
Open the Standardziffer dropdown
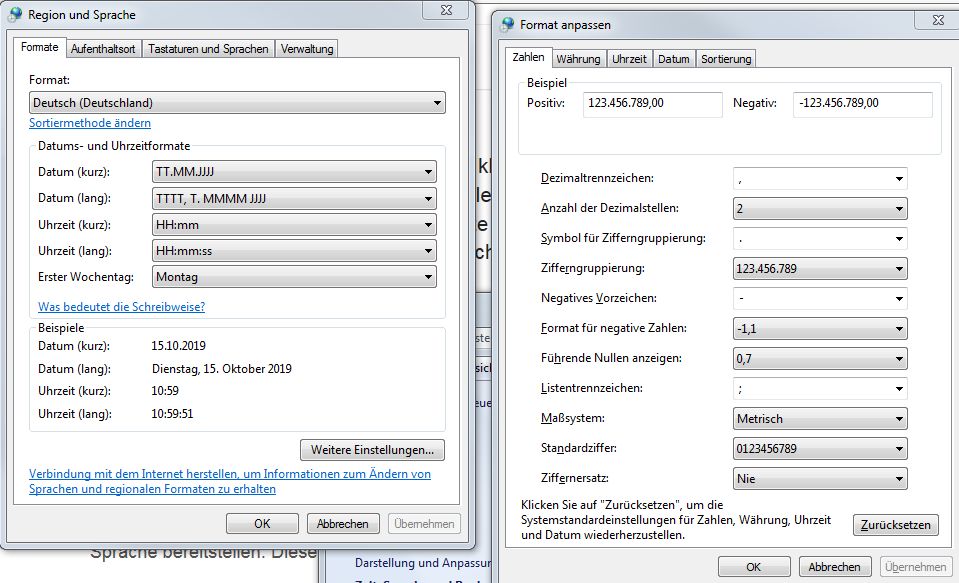pyautogui.click(x=820, y=448)
